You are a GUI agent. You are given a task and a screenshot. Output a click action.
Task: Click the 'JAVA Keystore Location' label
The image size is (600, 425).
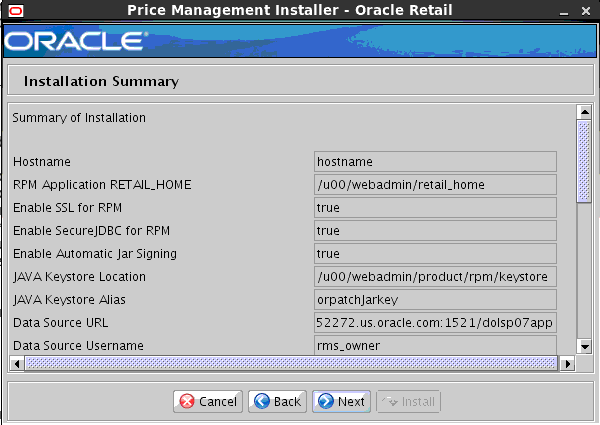click(79, 277)
